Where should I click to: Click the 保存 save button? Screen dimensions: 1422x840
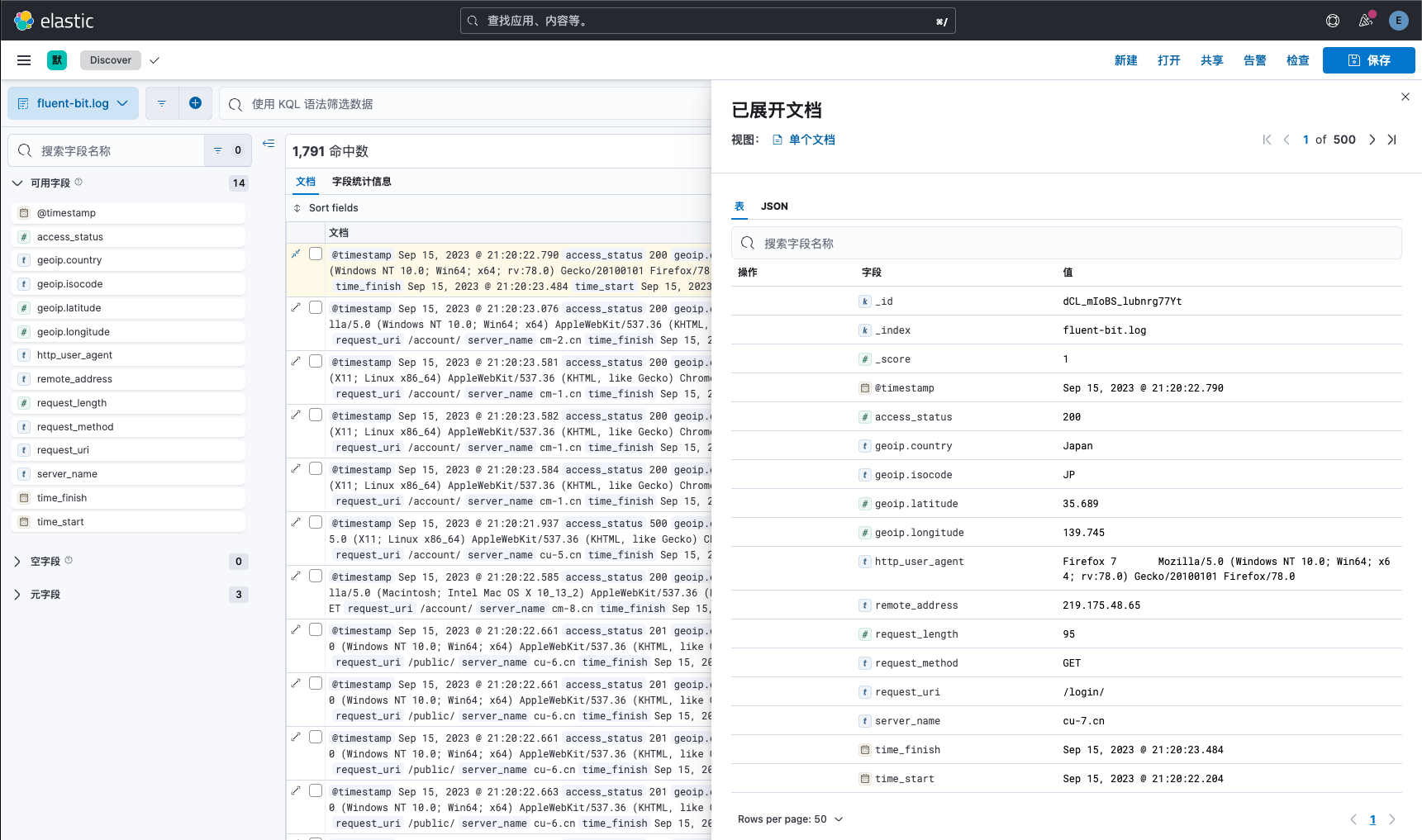point(1368,60)
